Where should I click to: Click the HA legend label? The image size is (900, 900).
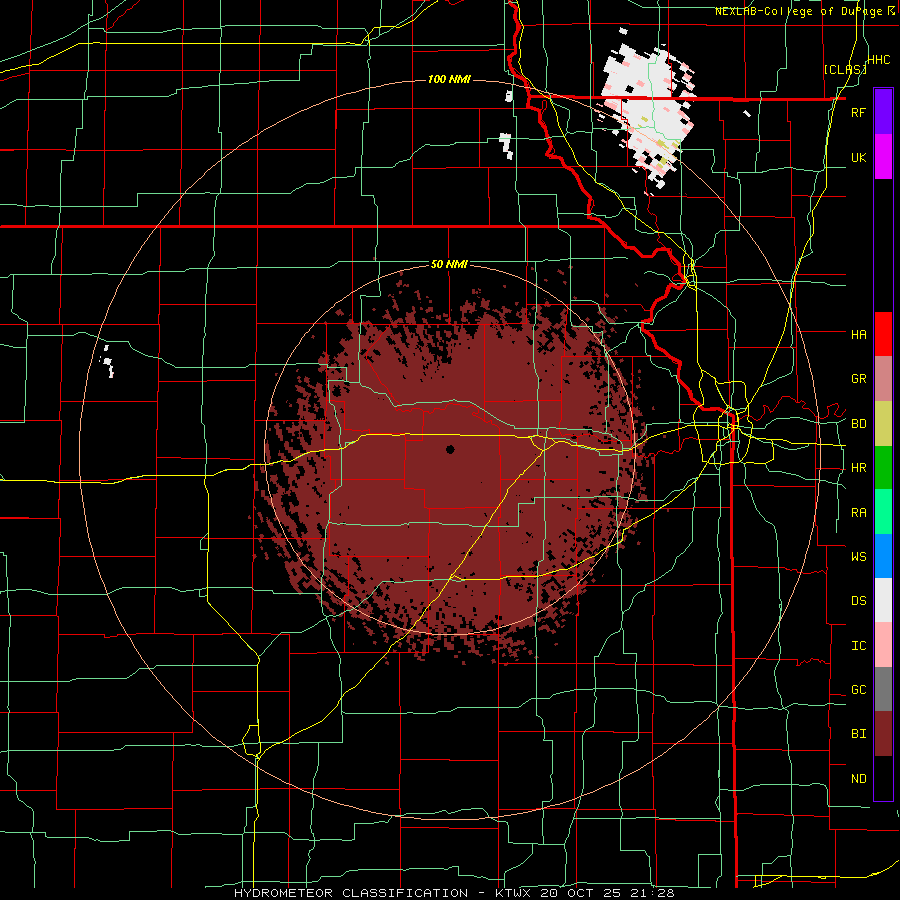[x=858, y=335]
